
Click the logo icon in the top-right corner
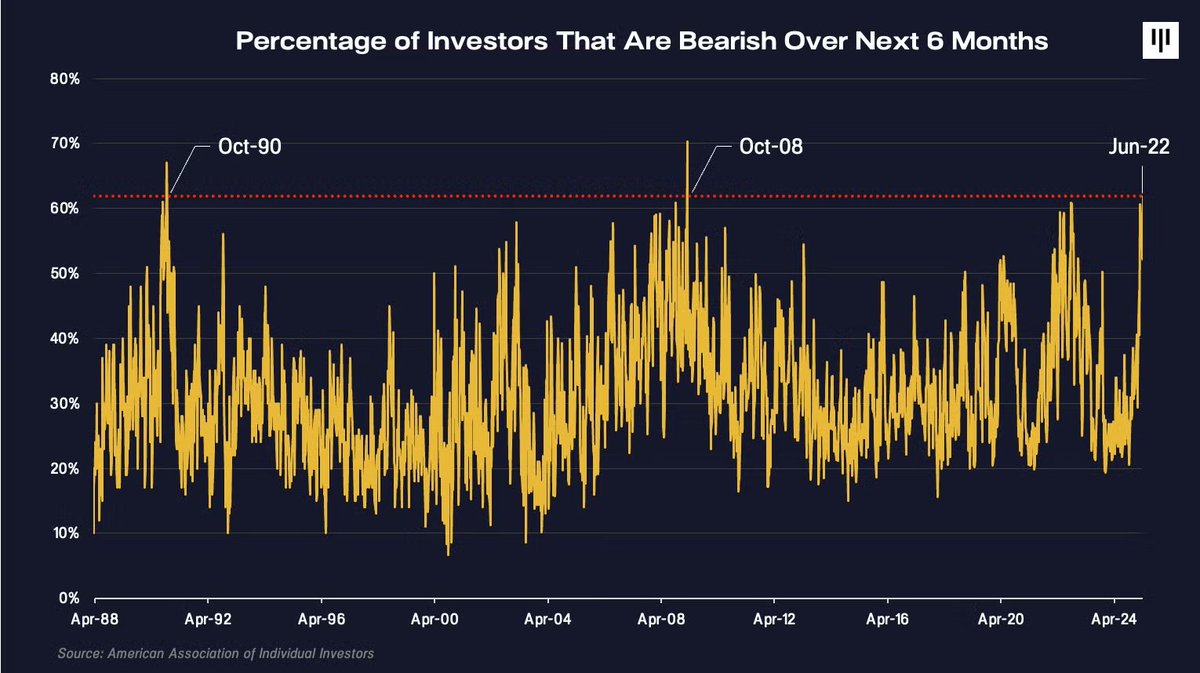[x=1159, y=42]
